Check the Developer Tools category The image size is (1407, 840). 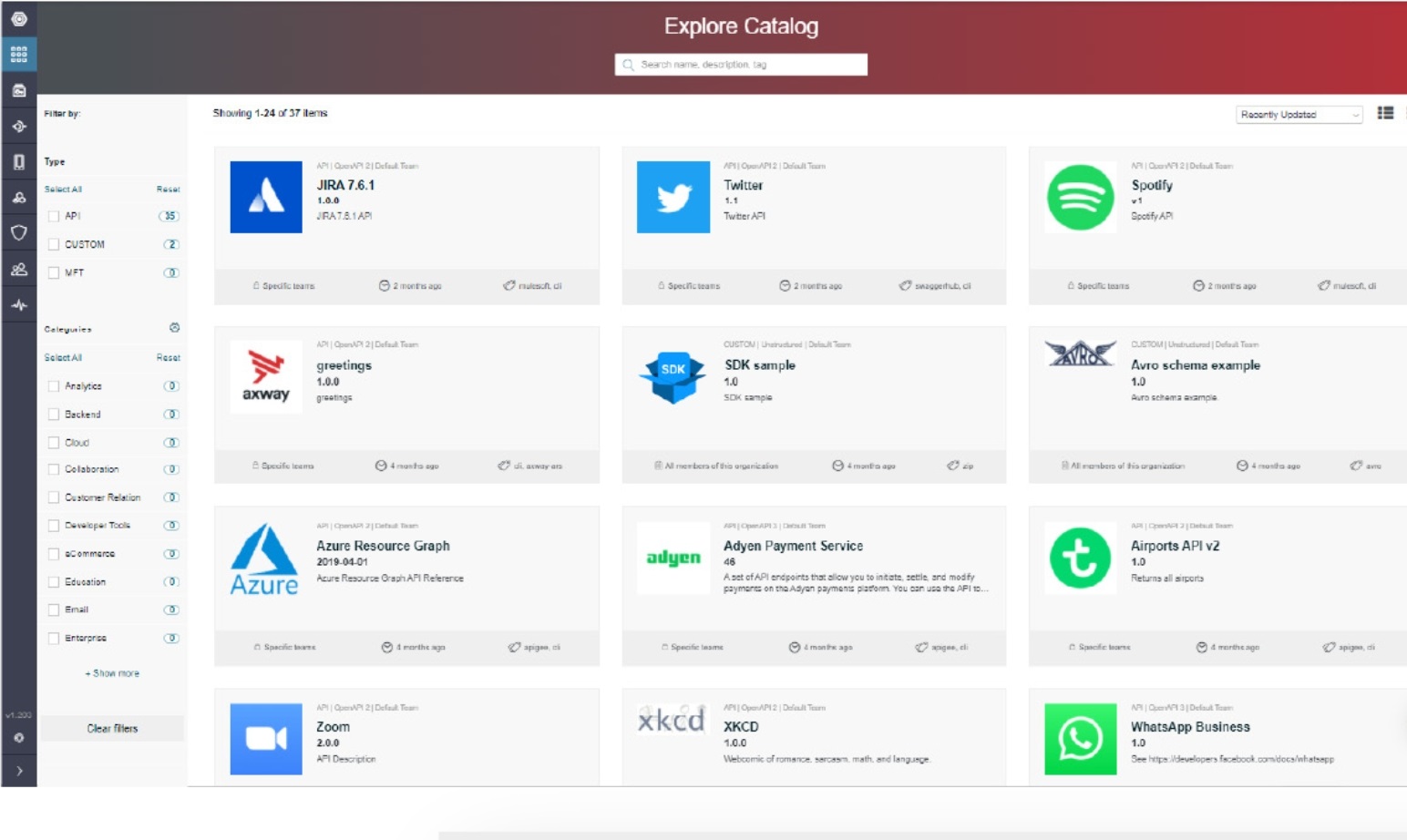coord(54,526)
